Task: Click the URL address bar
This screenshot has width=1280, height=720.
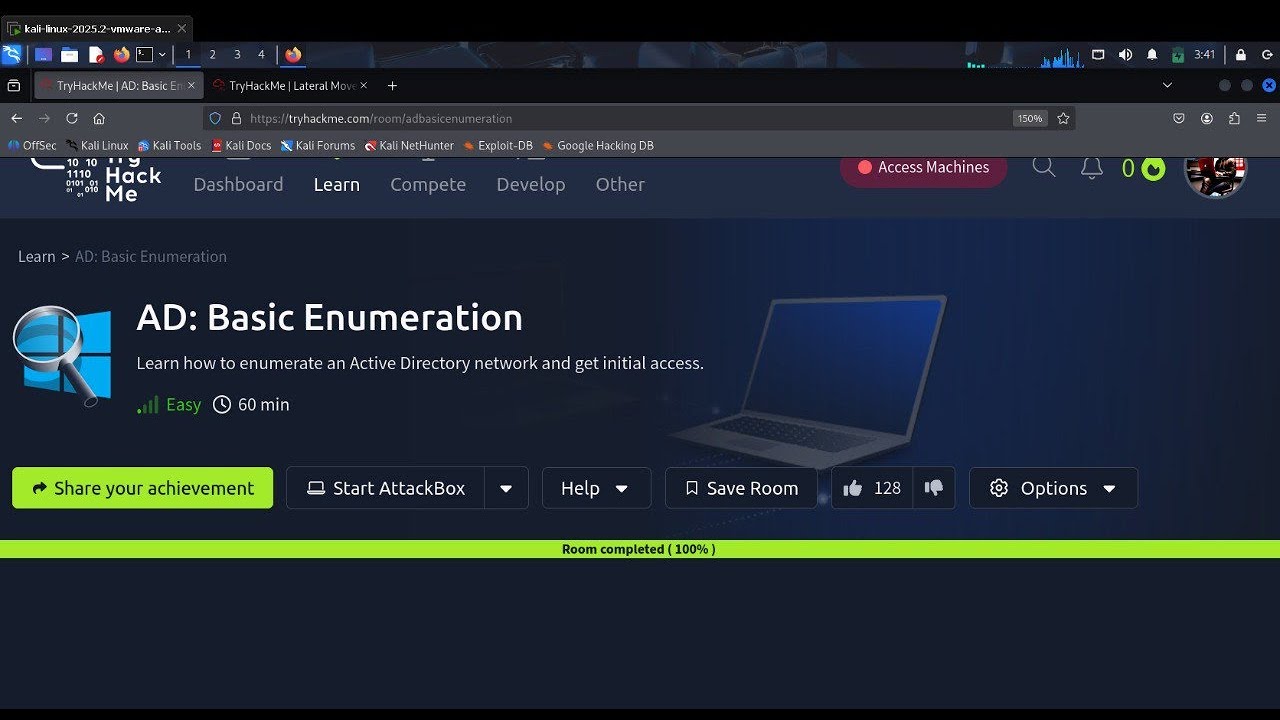Action: click(x=640, y=118)
